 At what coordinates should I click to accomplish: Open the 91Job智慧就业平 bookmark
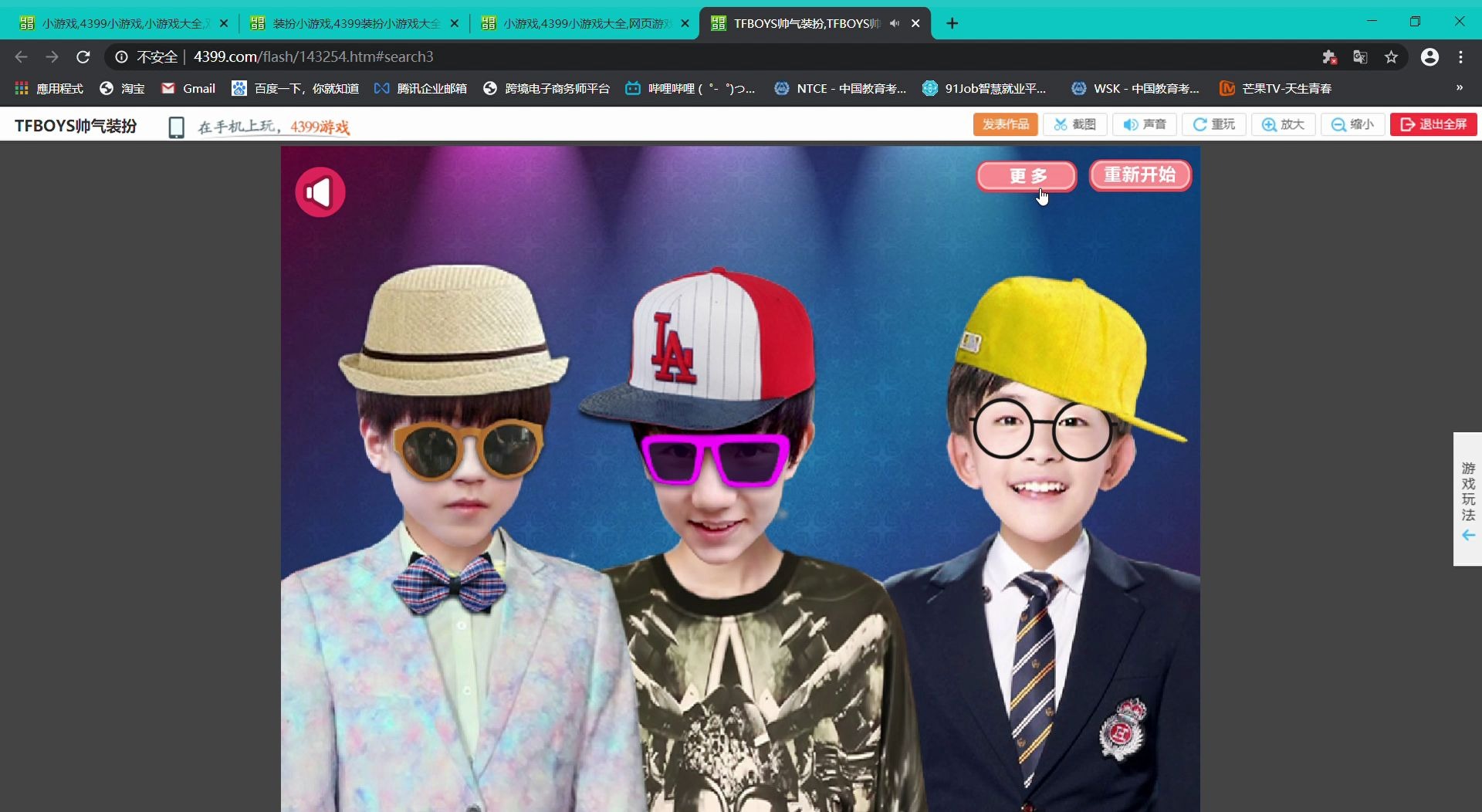(984, 88)
